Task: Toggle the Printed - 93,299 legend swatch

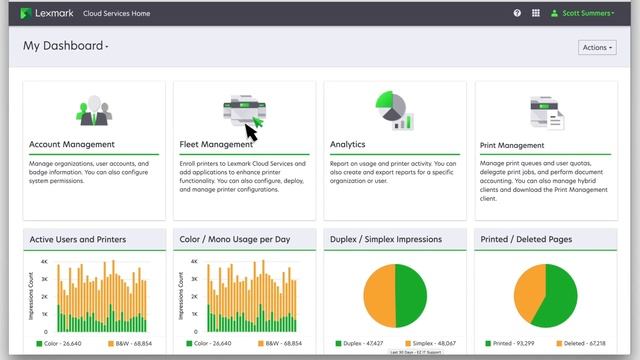Action: tap(488, 344)
